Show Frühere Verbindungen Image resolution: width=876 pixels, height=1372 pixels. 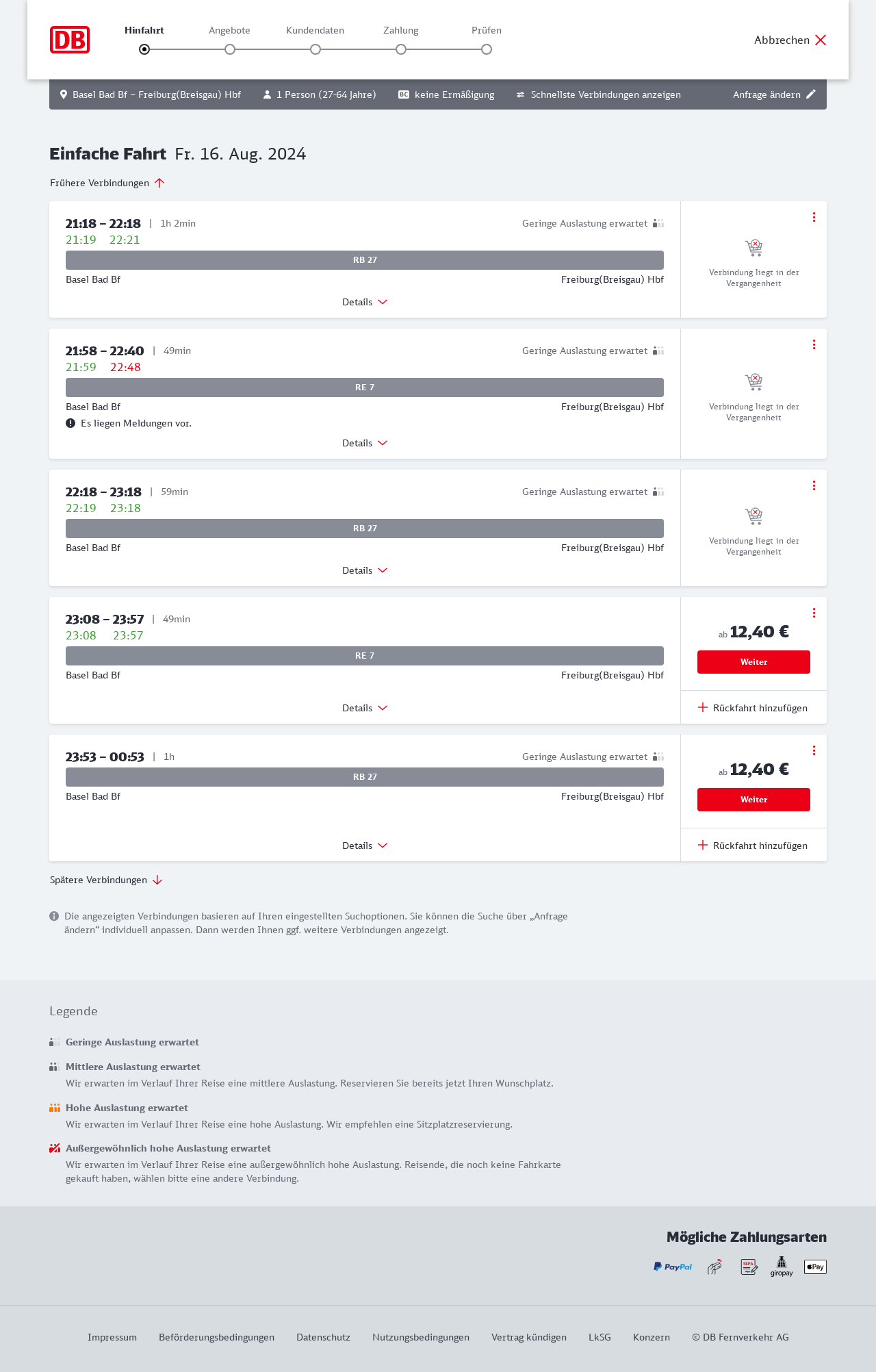click(107, 183)
